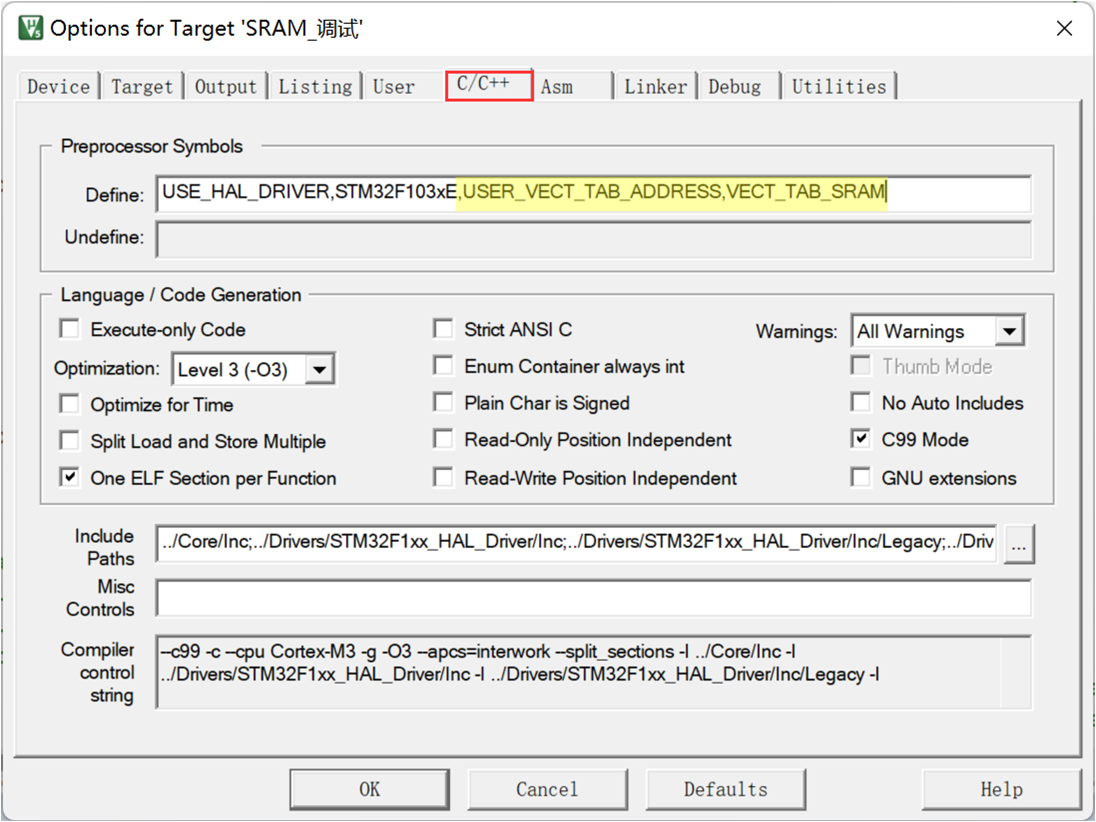
Task: Select the Target tab
Action: point(142,87)
